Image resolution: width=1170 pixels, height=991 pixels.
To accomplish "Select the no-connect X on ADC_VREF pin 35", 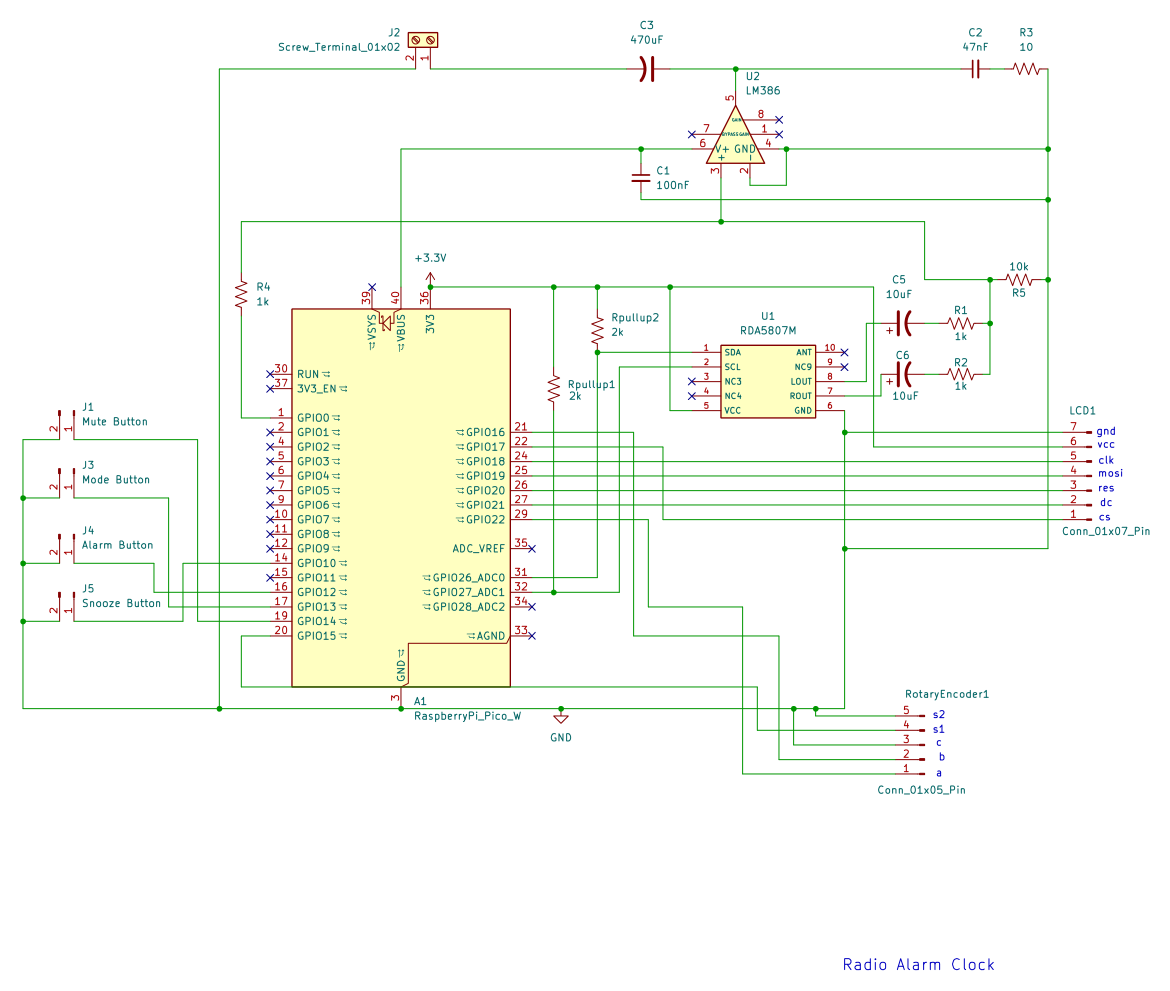I will pos(532,548).
